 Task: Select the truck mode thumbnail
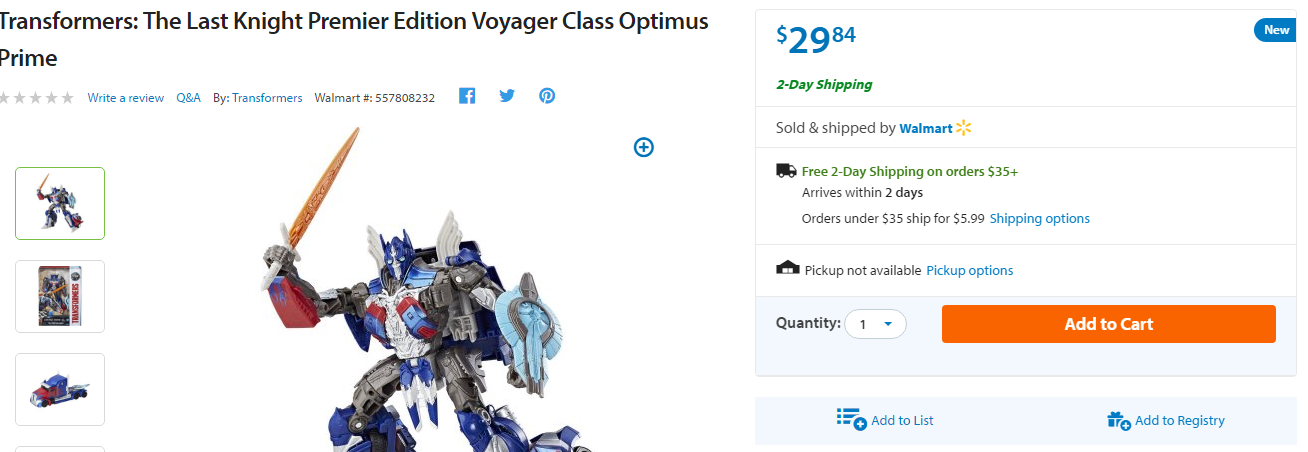pyautogui.click(x=60, y=389)
